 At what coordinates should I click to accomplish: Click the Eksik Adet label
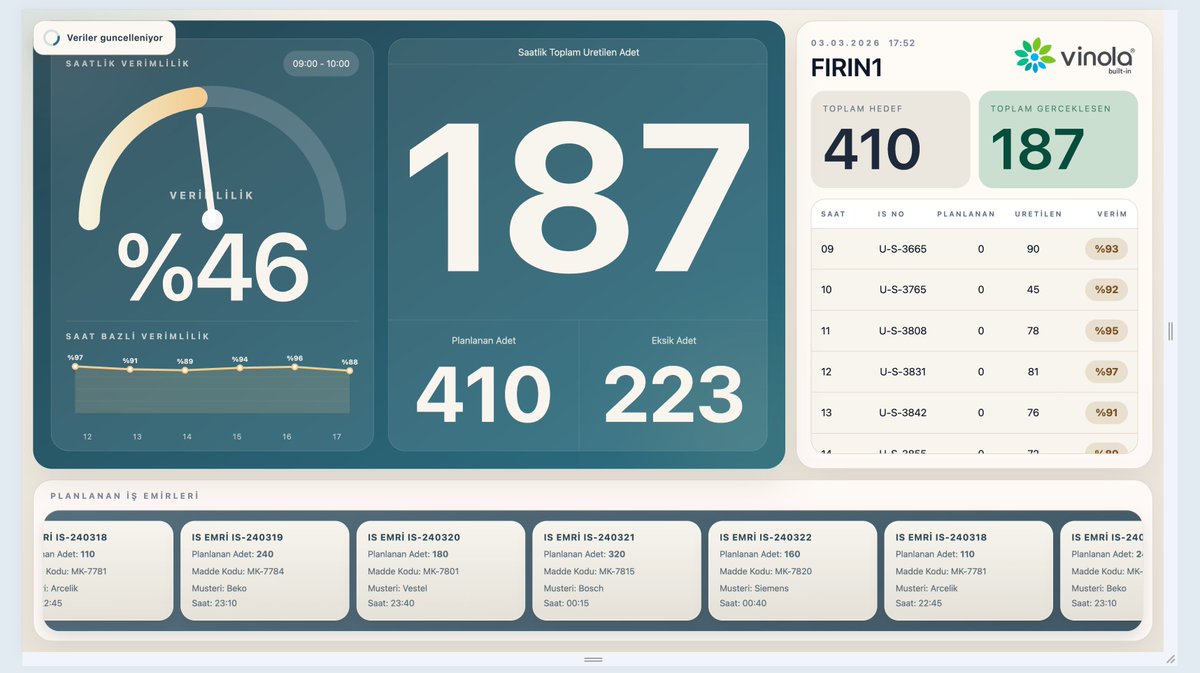[x=673, y=340]
